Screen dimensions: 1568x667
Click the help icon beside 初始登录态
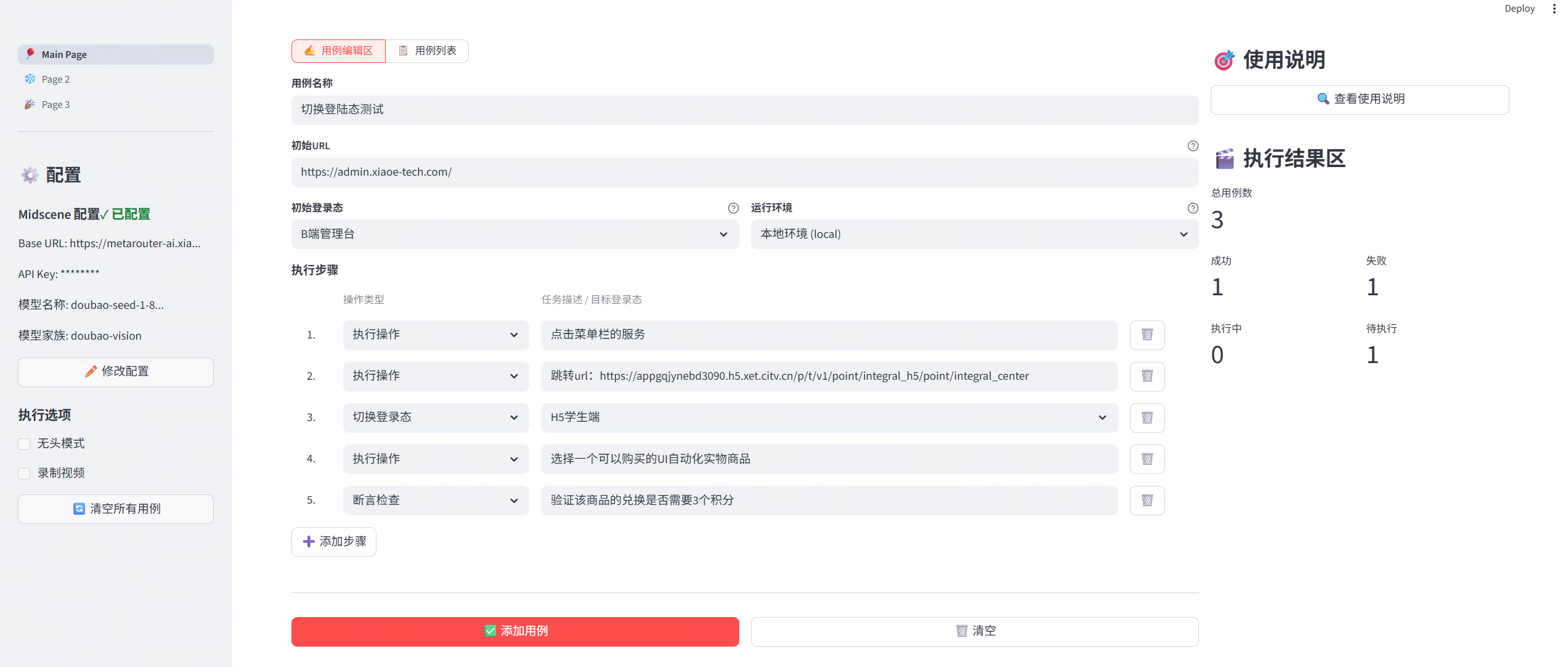point(733,208)
